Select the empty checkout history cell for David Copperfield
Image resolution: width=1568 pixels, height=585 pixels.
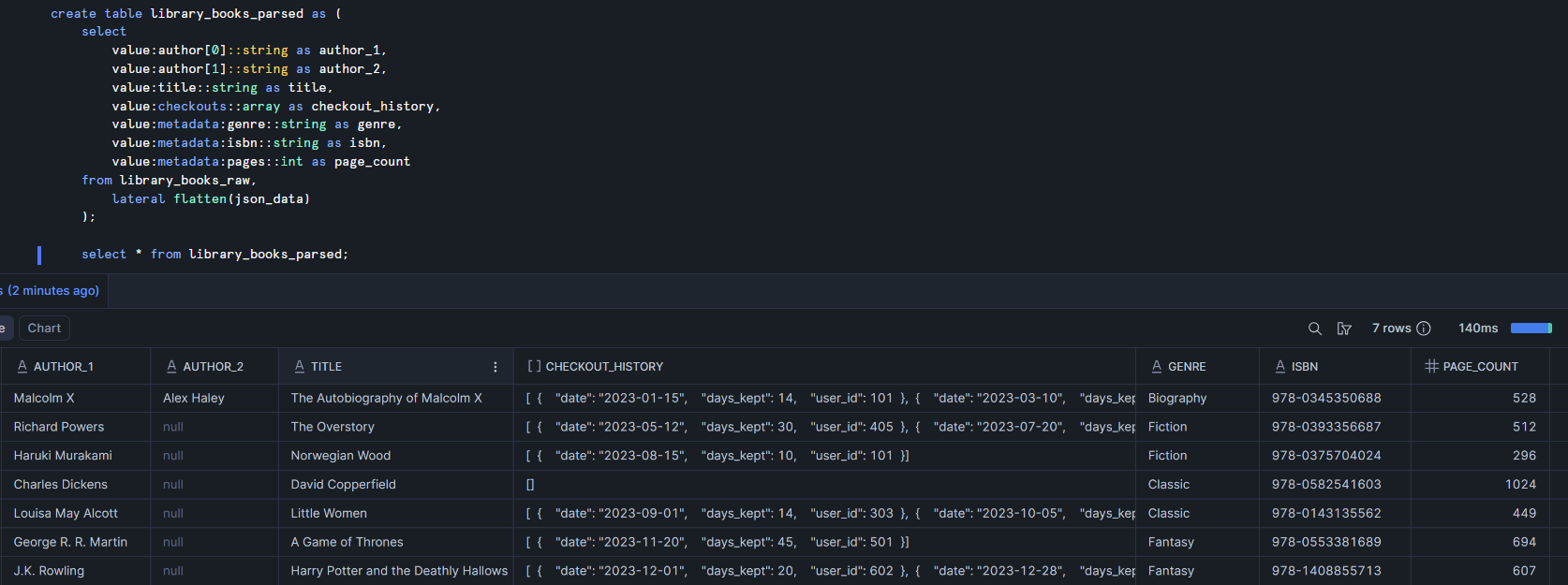[530, 485]
